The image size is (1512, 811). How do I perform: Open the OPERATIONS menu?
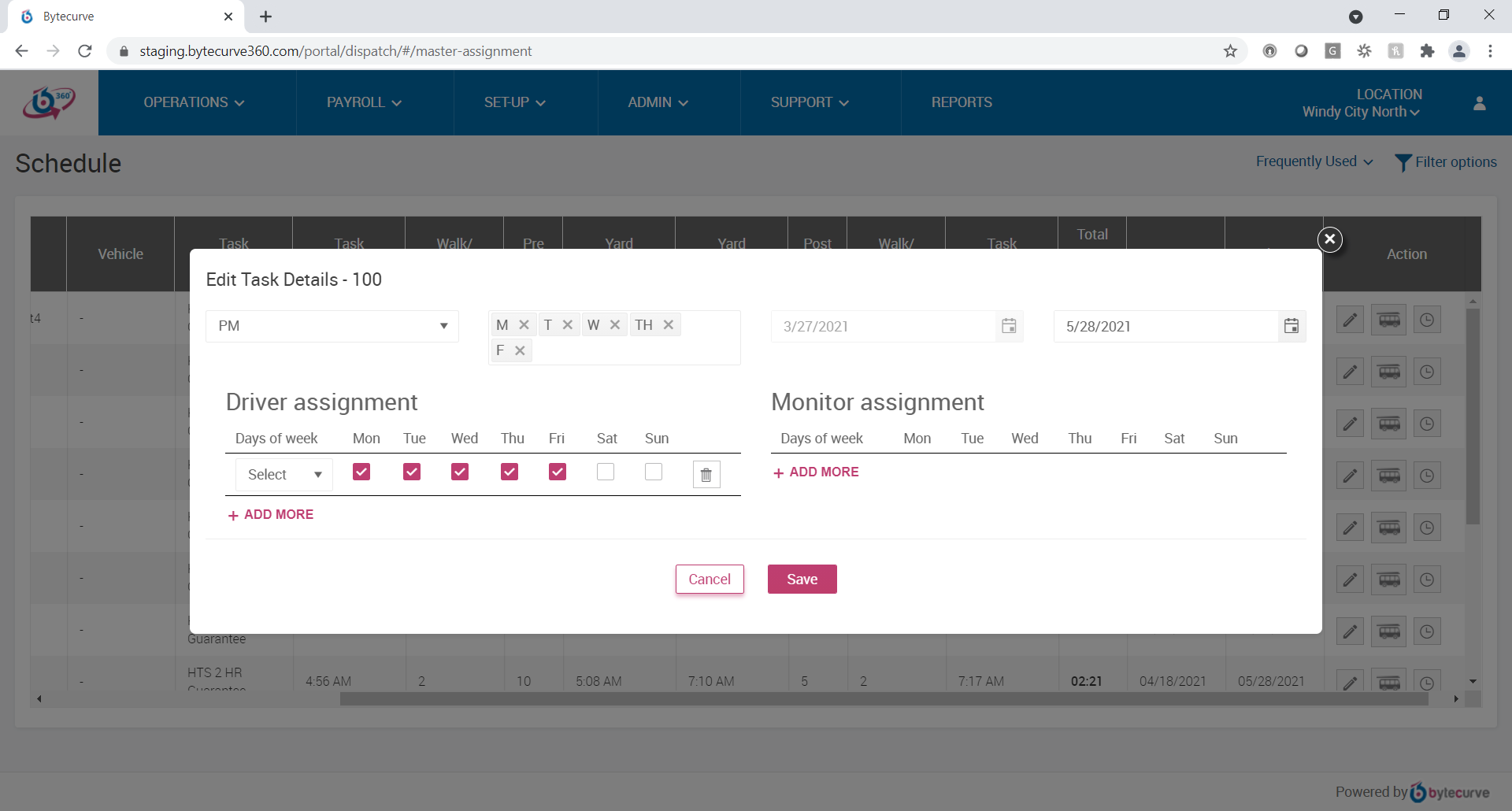tap(194, 102)
